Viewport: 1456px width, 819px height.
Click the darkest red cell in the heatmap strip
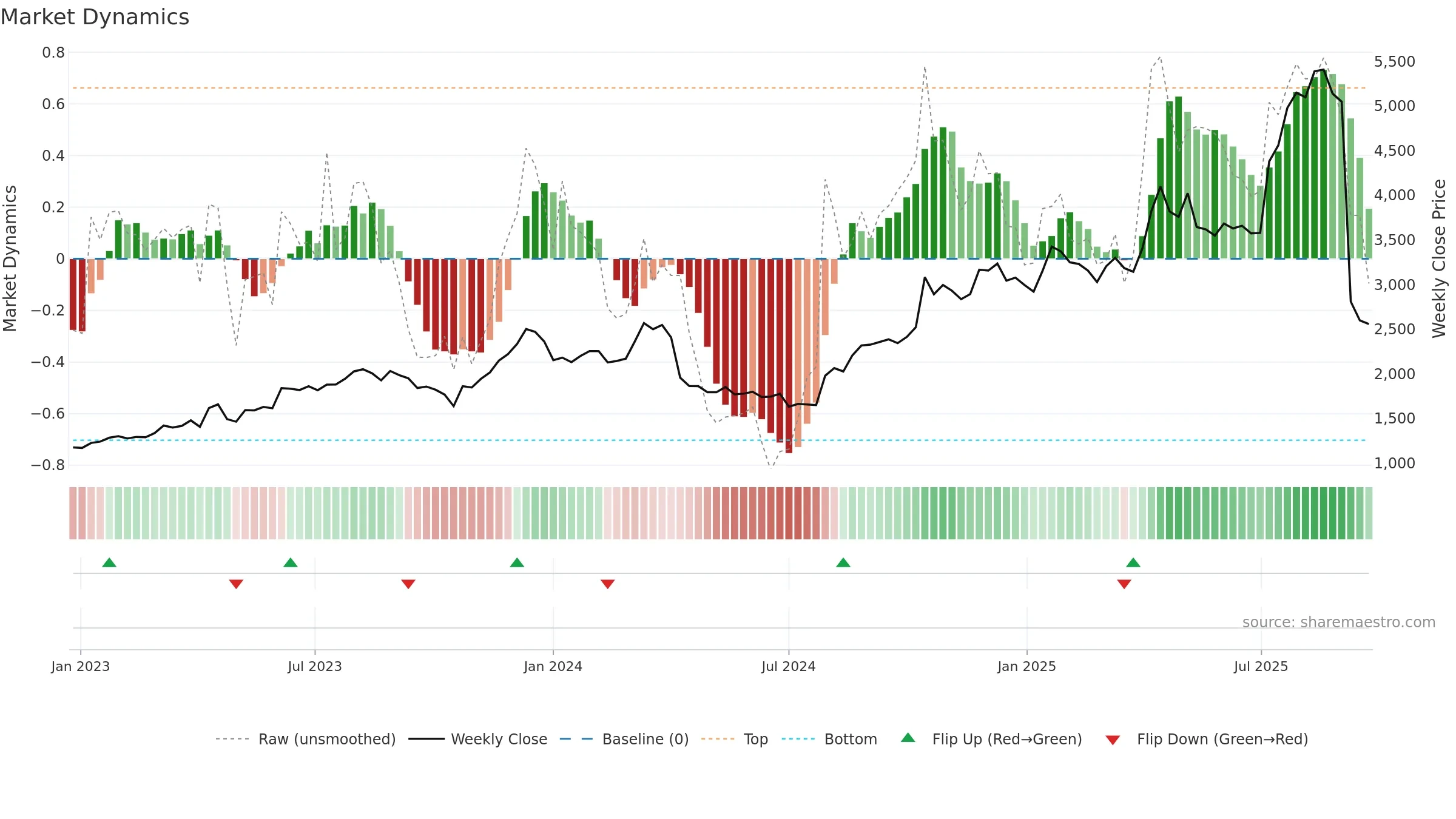[789, 513]
